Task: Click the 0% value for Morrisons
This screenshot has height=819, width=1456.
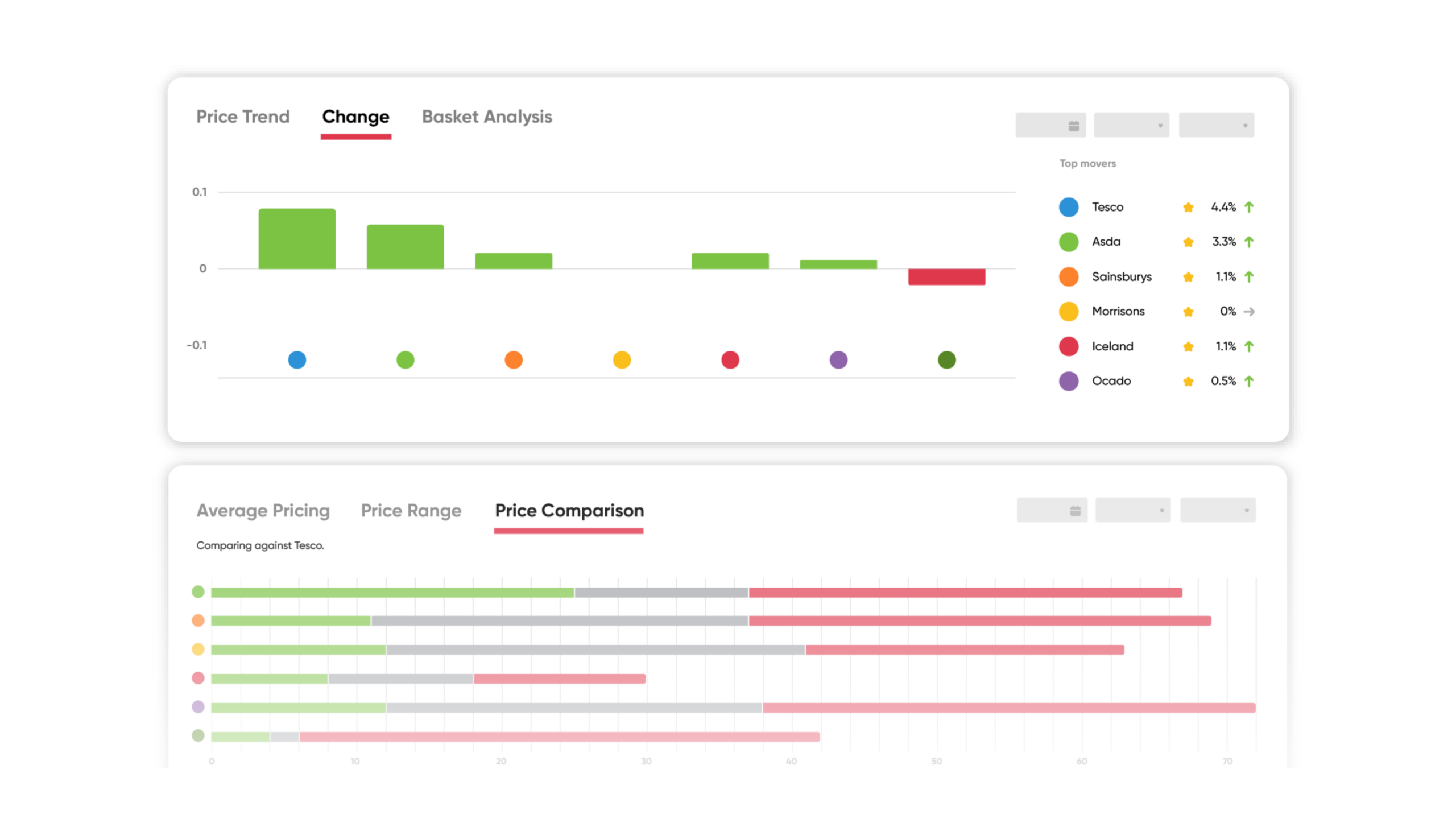Action: coord(1228,312)
